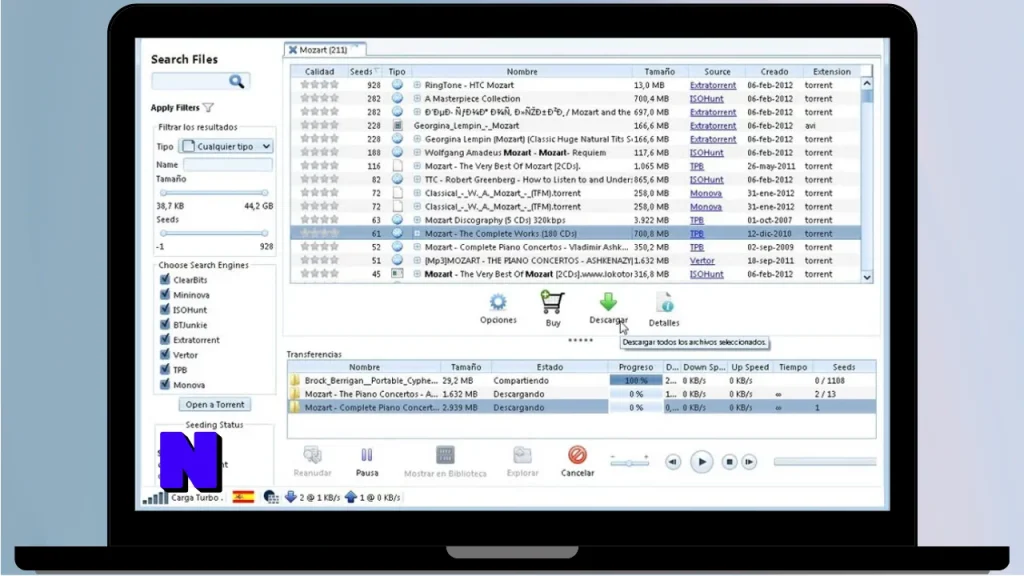Close the Mozart (211) tab
This screenshot has width=1024, height=576.
[x=293, y=50]
